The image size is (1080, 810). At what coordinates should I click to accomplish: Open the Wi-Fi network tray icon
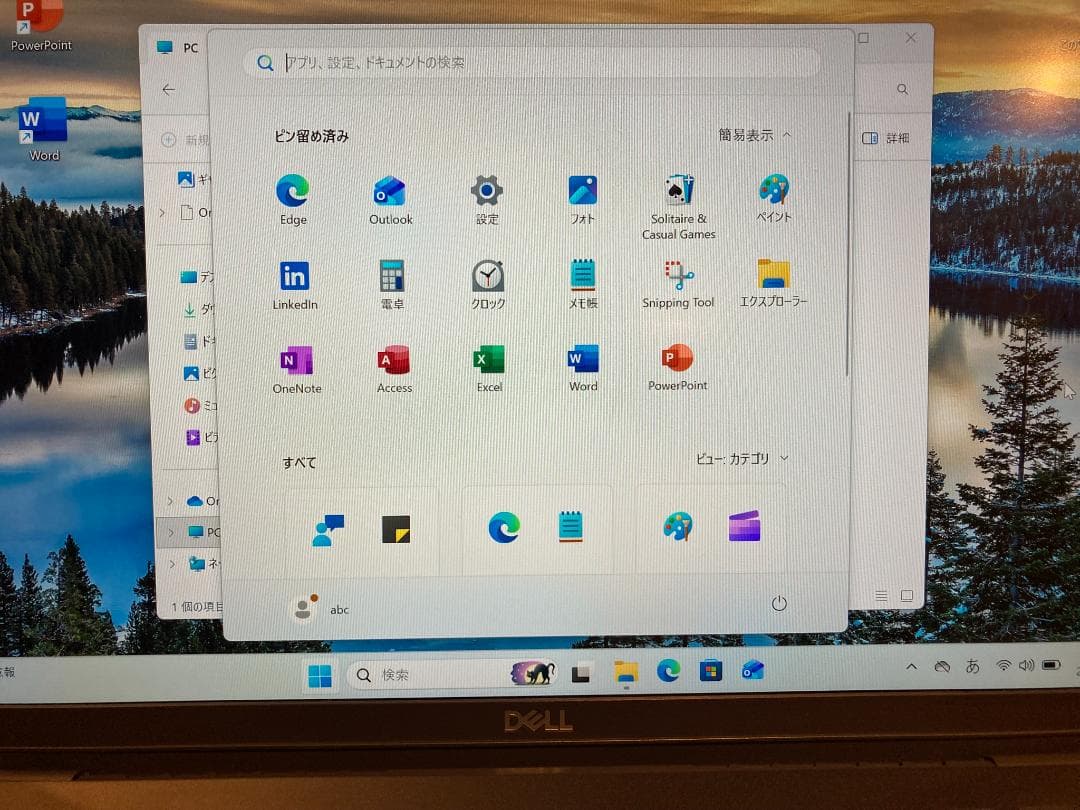tap(1004, 665)
